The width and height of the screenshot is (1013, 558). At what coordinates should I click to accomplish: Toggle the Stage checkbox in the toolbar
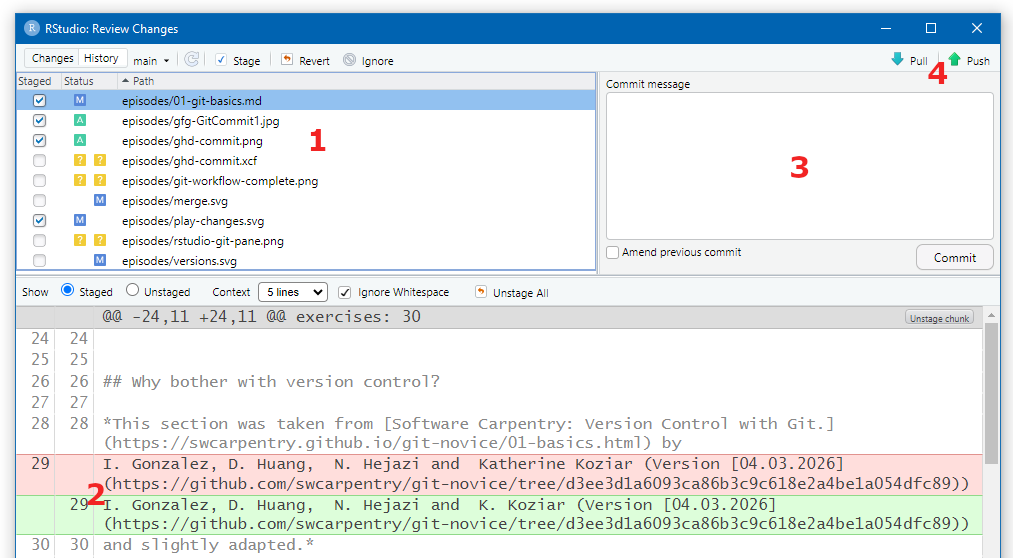(x=221, y=59)
